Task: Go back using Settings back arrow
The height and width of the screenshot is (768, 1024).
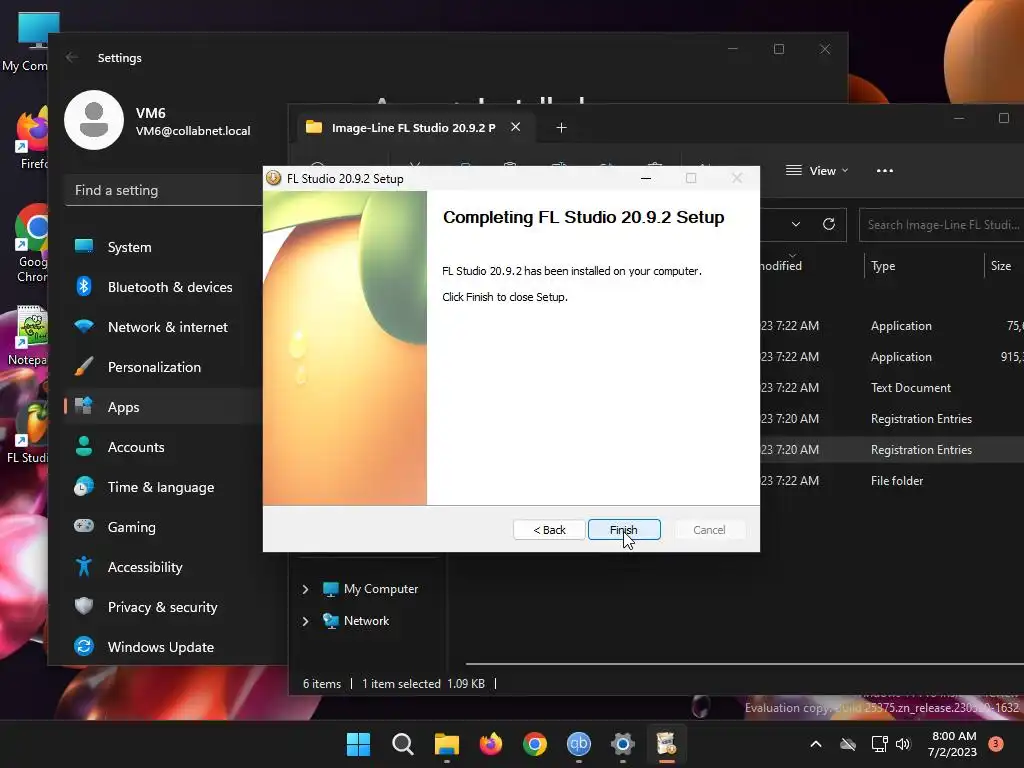Action: click(72, 57)
